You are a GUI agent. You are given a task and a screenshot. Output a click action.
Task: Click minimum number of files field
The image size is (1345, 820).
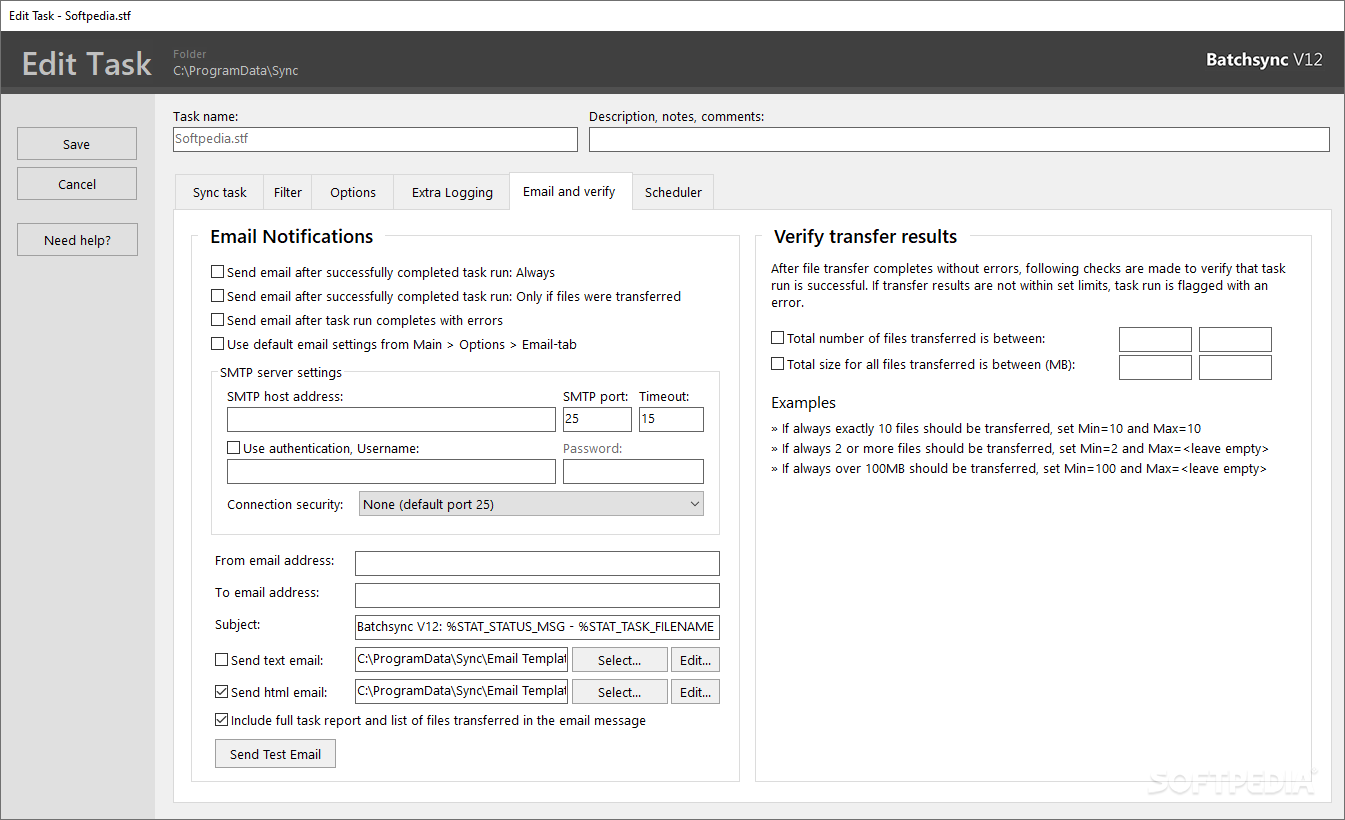click(x=1155, y=339)
